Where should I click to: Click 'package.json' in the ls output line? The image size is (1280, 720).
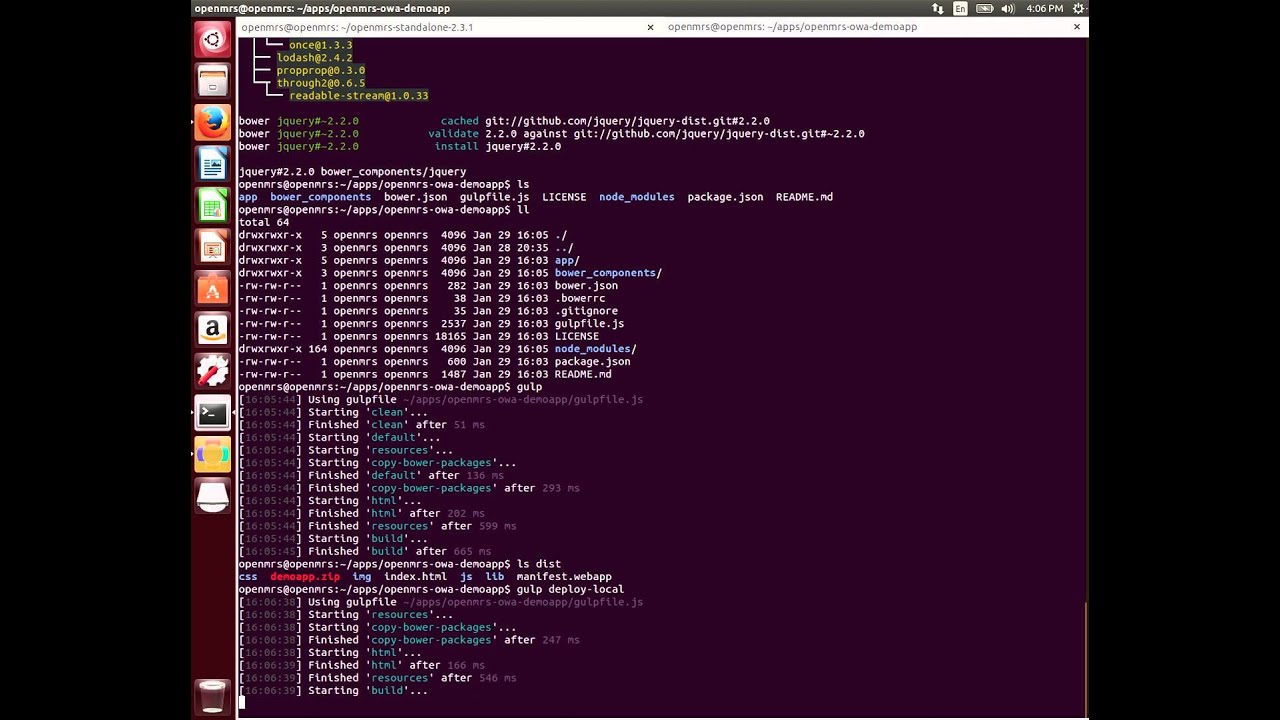[725, 197]
